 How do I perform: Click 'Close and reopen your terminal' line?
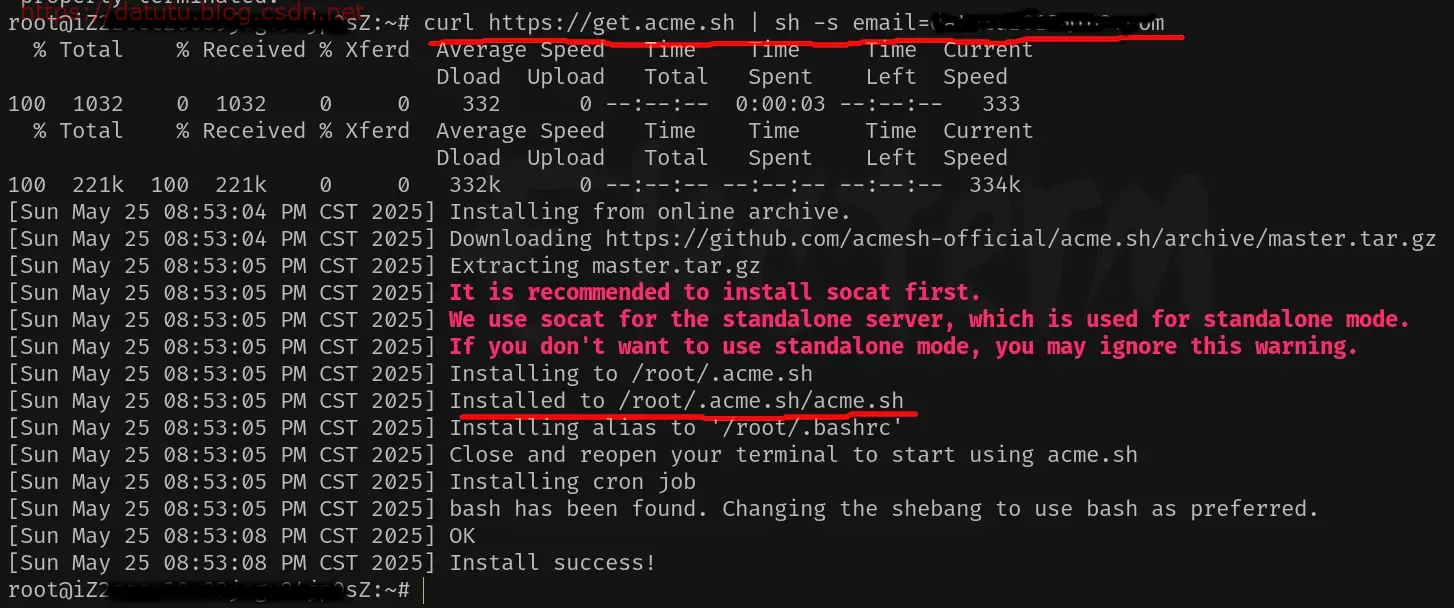click(793, 455)
